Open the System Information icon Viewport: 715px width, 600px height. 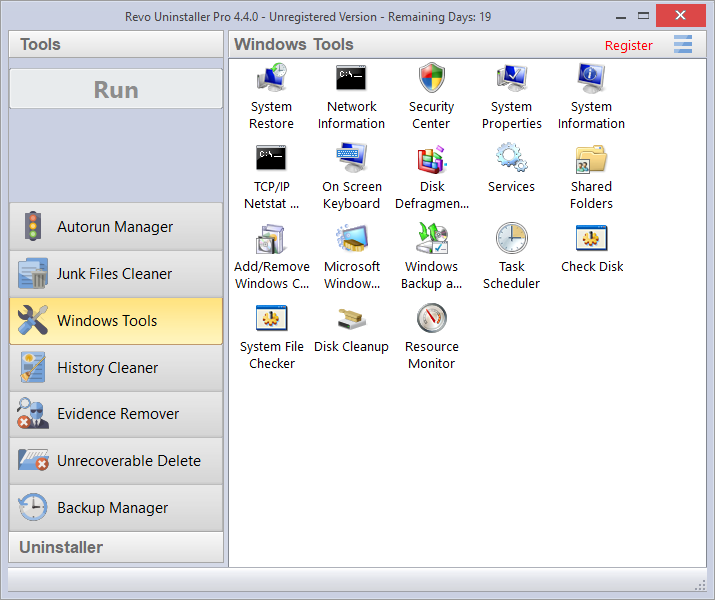click(591, 78)
